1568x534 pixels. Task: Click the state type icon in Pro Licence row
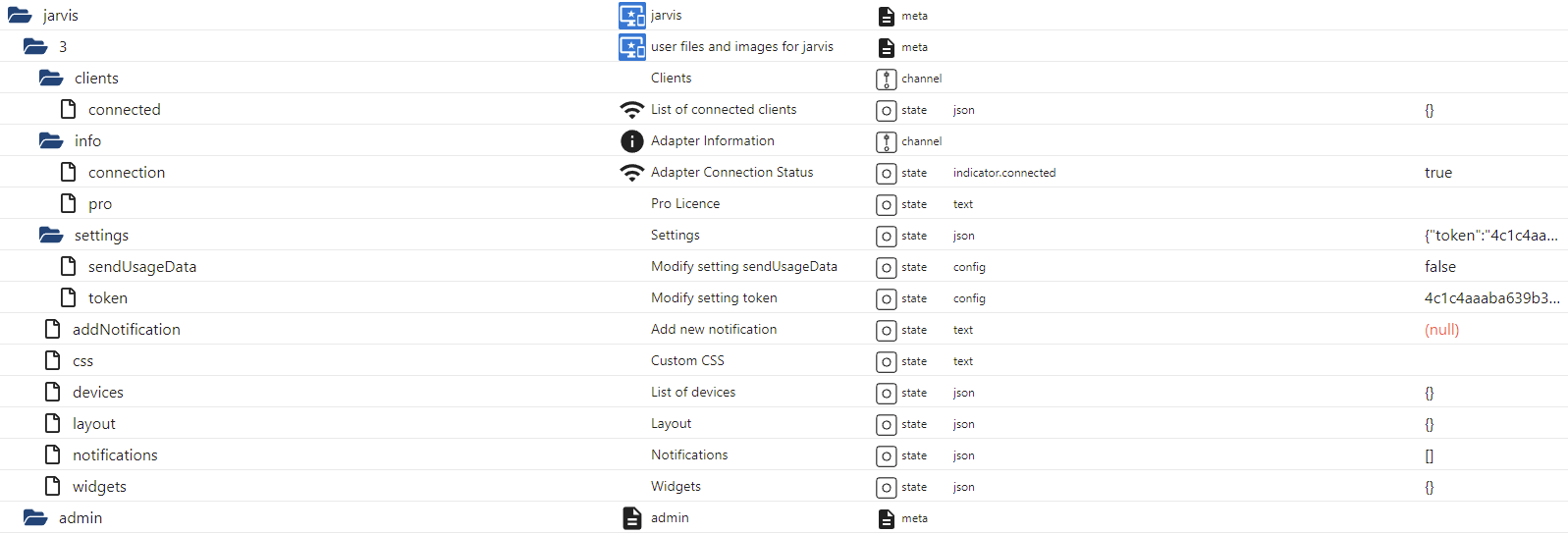click(886, 204)
